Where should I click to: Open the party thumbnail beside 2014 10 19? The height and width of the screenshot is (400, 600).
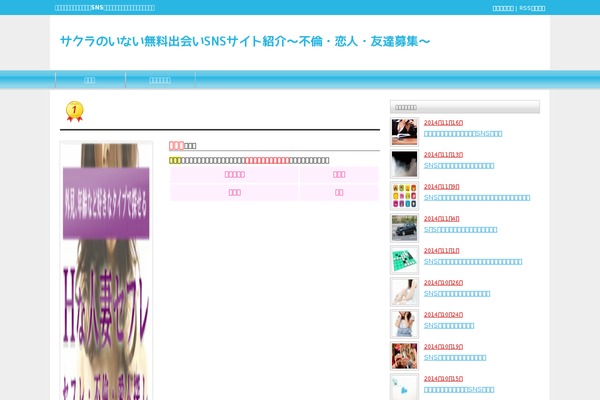(x=404, y=356)
